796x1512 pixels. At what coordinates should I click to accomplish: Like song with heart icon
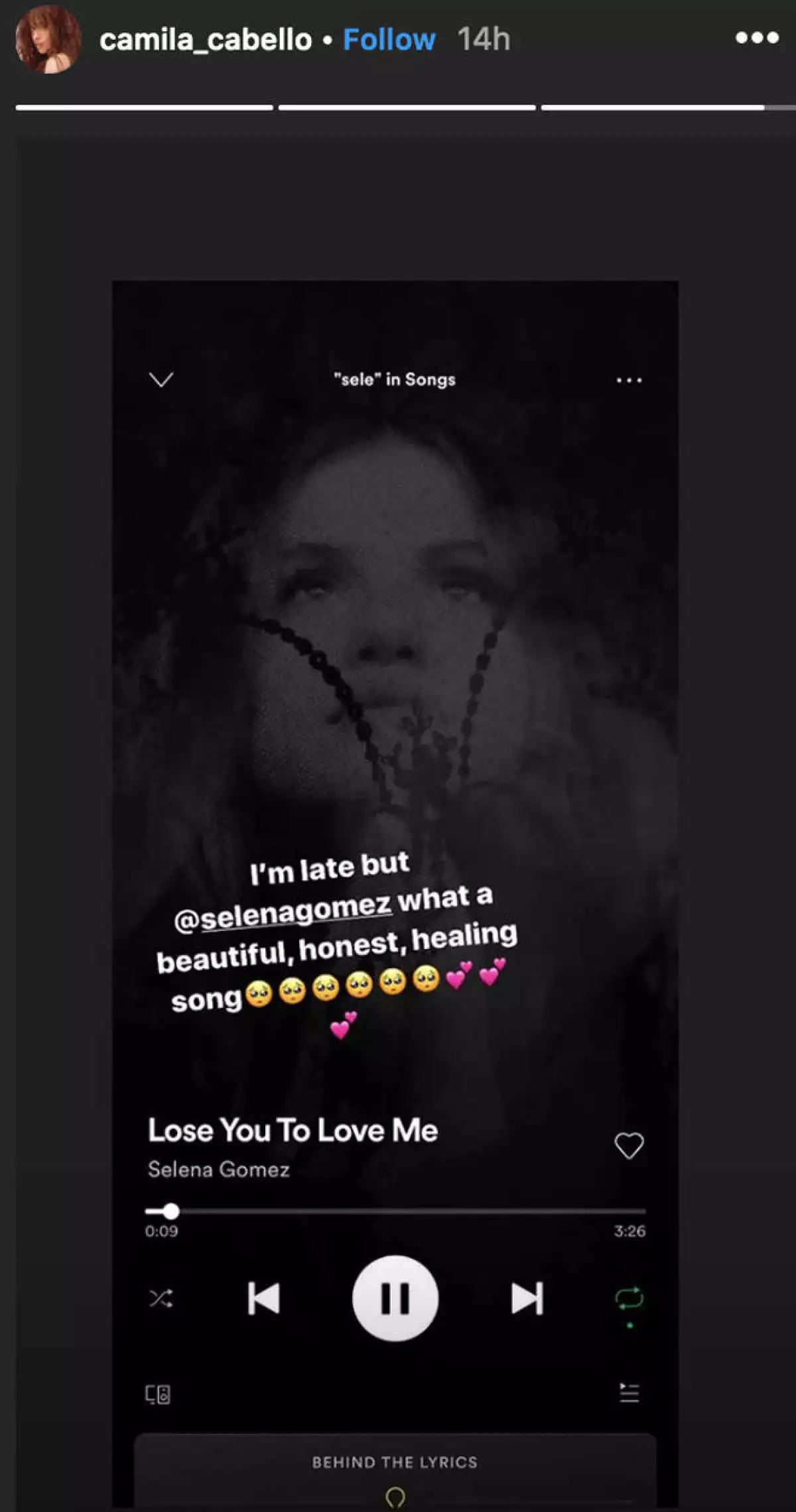pyautogui.click(x=629, y=1145)
